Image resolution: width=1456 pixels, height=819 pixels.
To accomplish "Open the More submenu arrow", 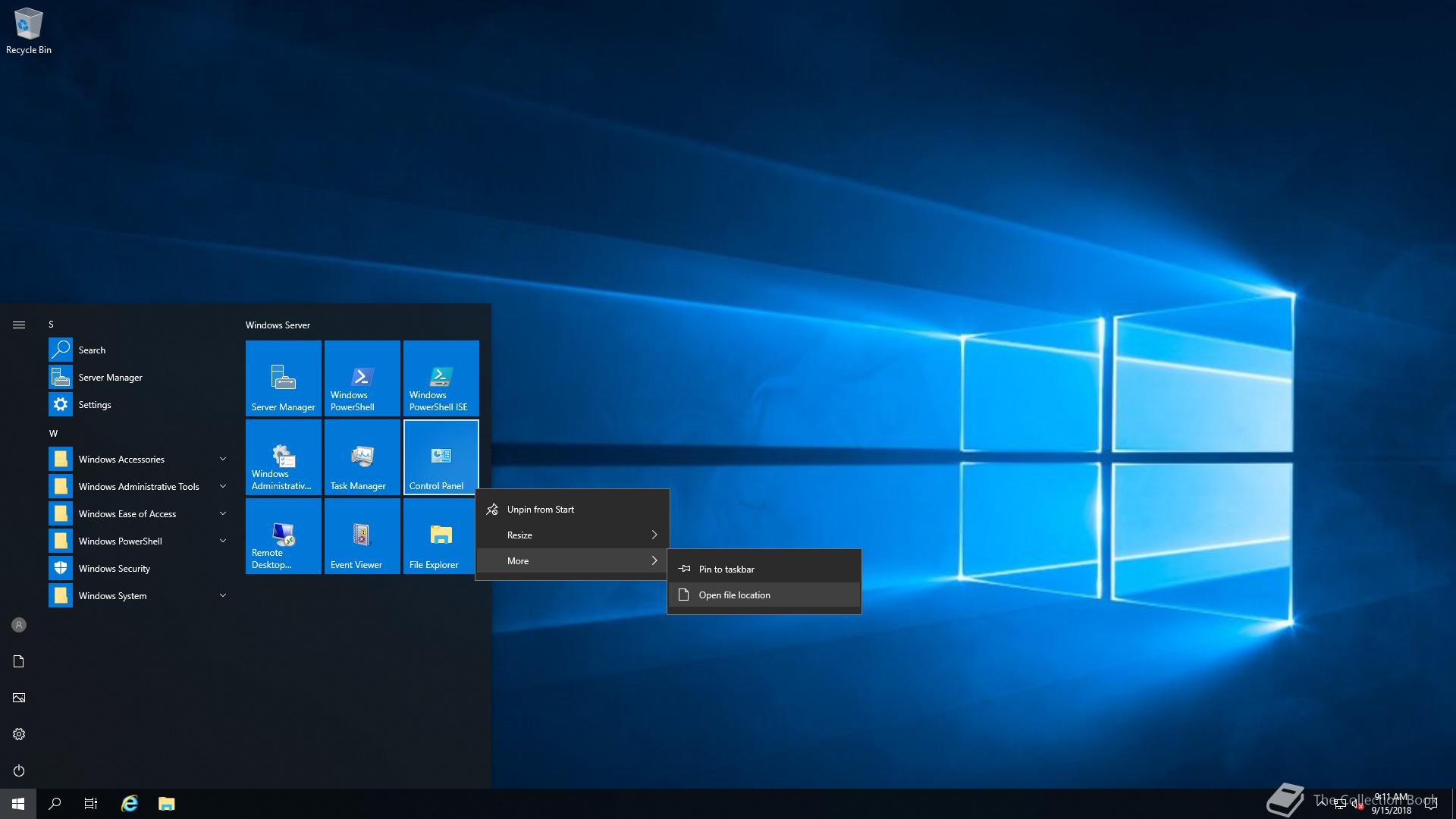I will pos(654,560).
